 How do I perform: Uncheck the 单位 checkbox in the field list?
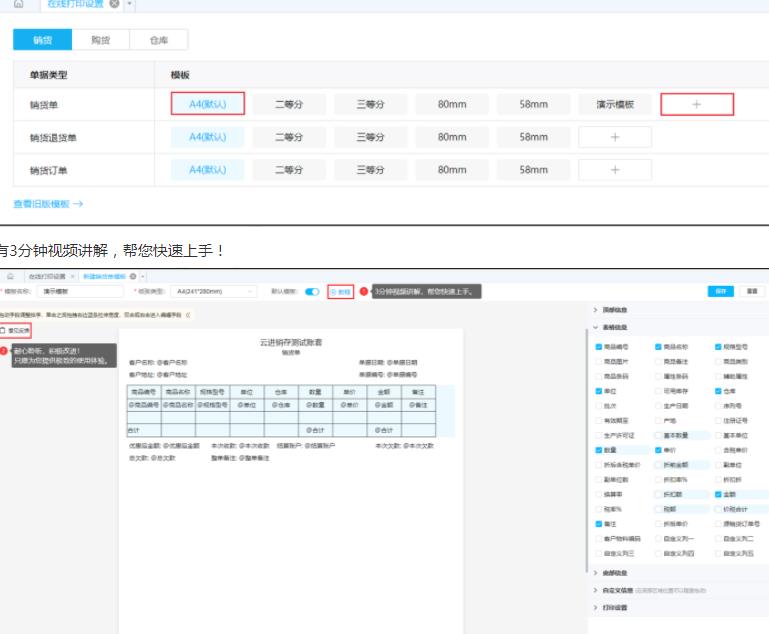click(598, 391)
